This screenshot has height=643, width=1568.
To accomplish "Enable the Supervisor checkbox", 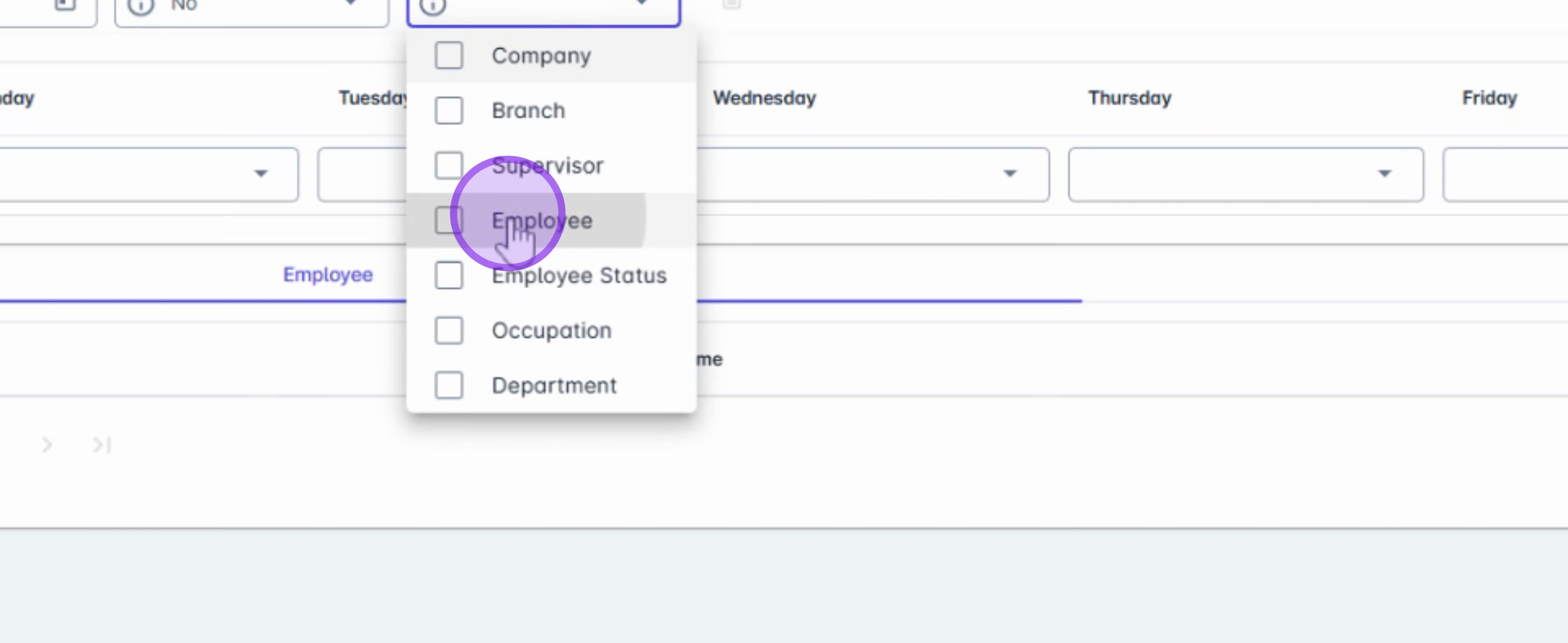I will click(449, 166).
